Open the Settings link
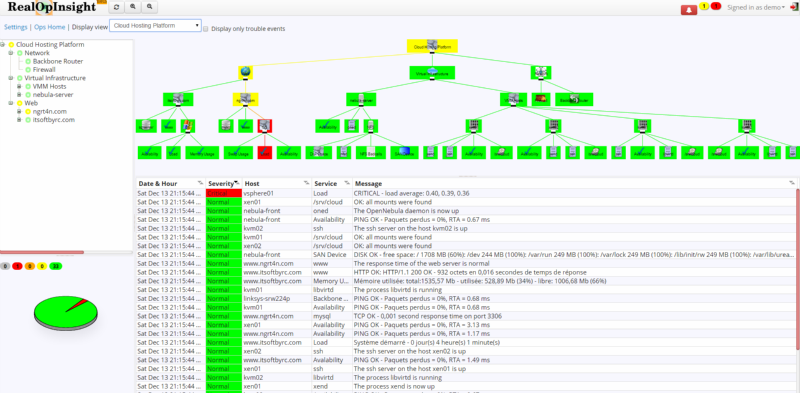The width and height of the screenshot is (800, 393). pyautogui.click(x=15, y=27)
